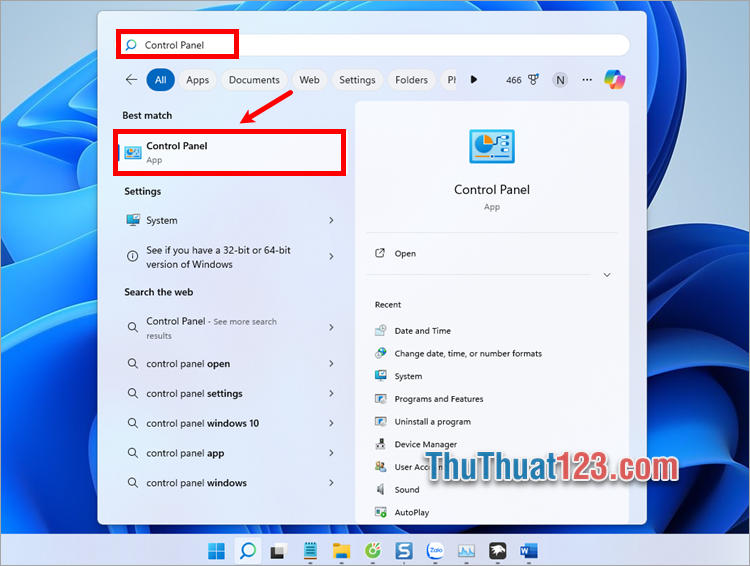Switch to the Apps filter tab
This screenshot has width=750, height=566.
198,80
